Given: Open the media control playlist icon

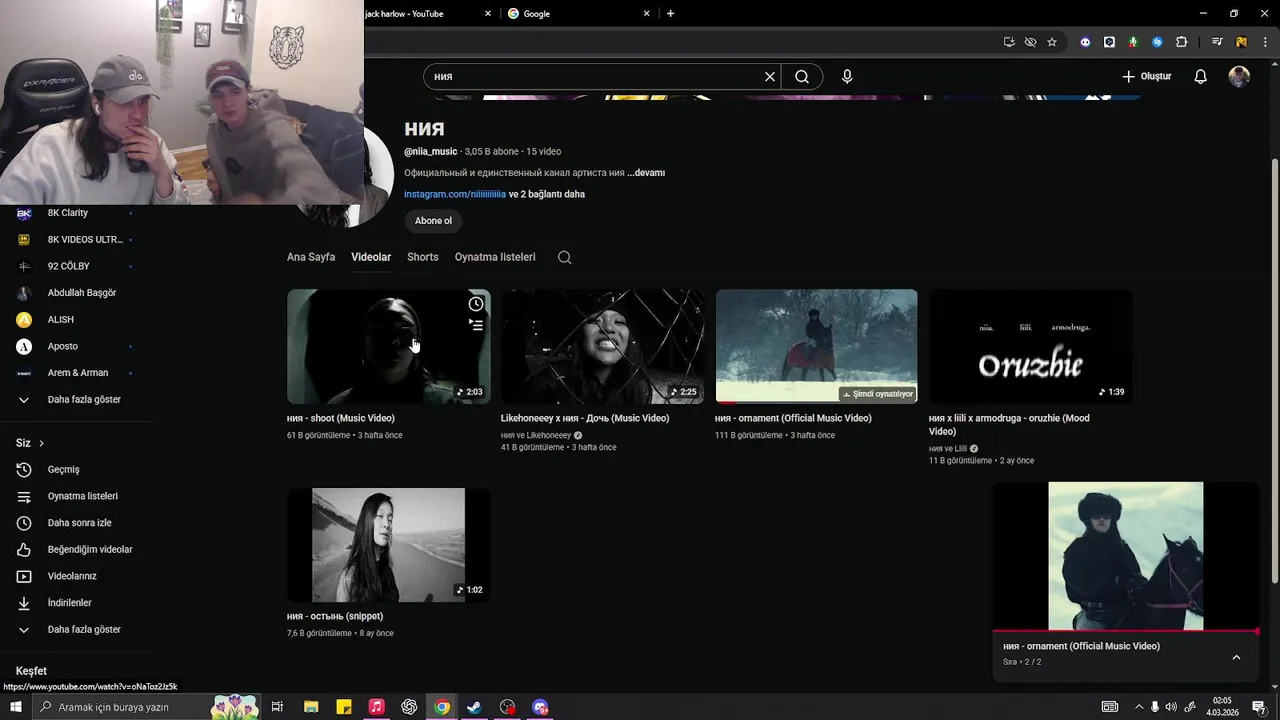Looking at the screenshot, I should pyautogui.click(x=1217, y=42).
